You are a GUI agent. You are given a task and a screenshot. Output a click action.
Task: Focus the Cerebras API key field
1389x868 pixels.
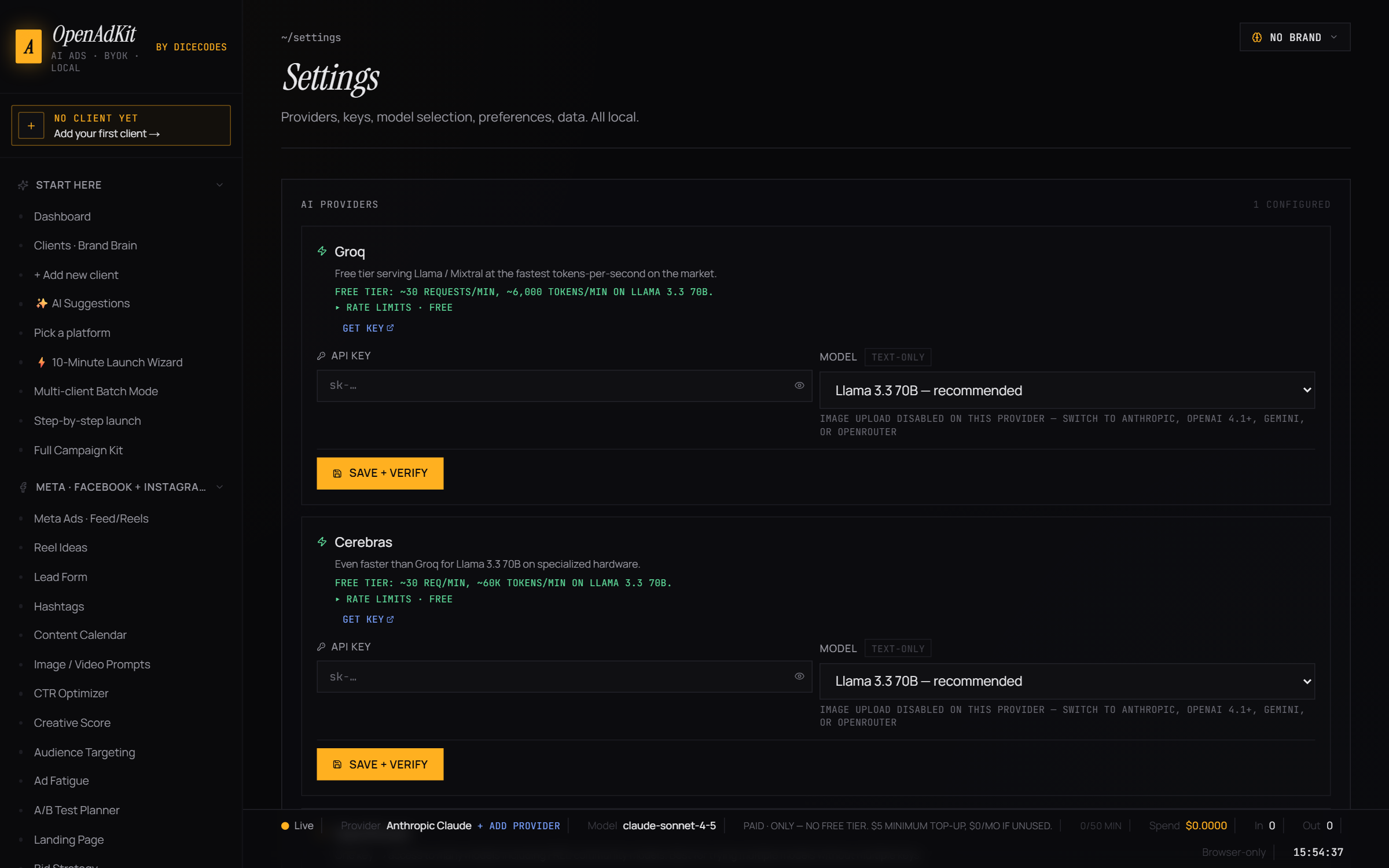(x=564, y=676)
